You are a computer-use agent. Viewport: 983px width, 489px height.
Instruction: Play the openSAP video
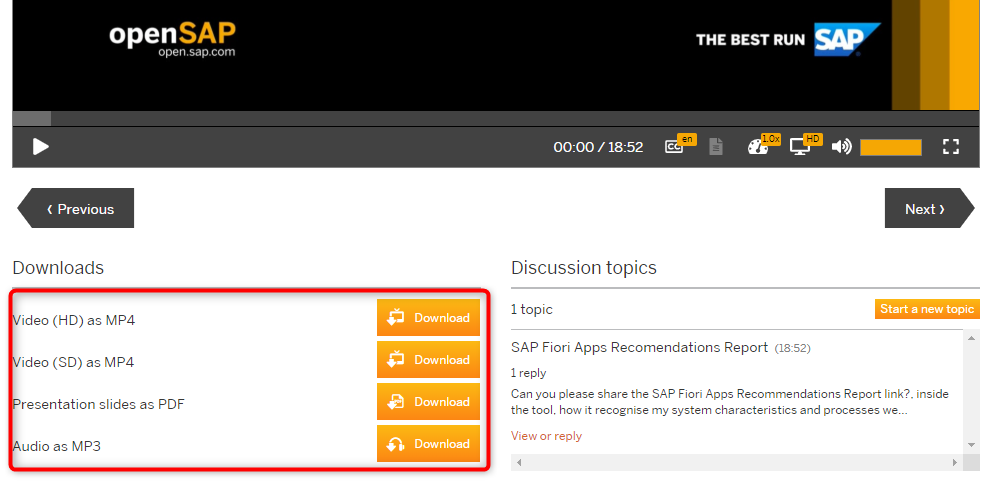click(41, 147)
